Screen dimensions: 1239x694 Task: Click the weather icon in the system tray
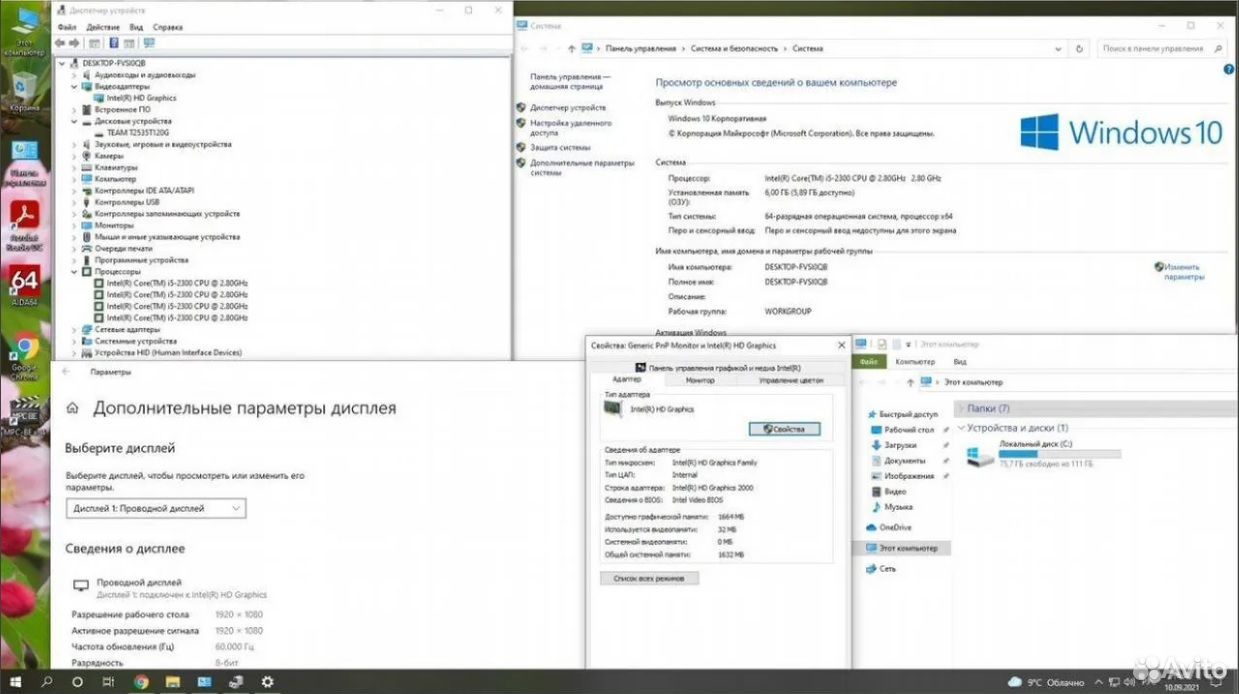tap(1015, 681)
